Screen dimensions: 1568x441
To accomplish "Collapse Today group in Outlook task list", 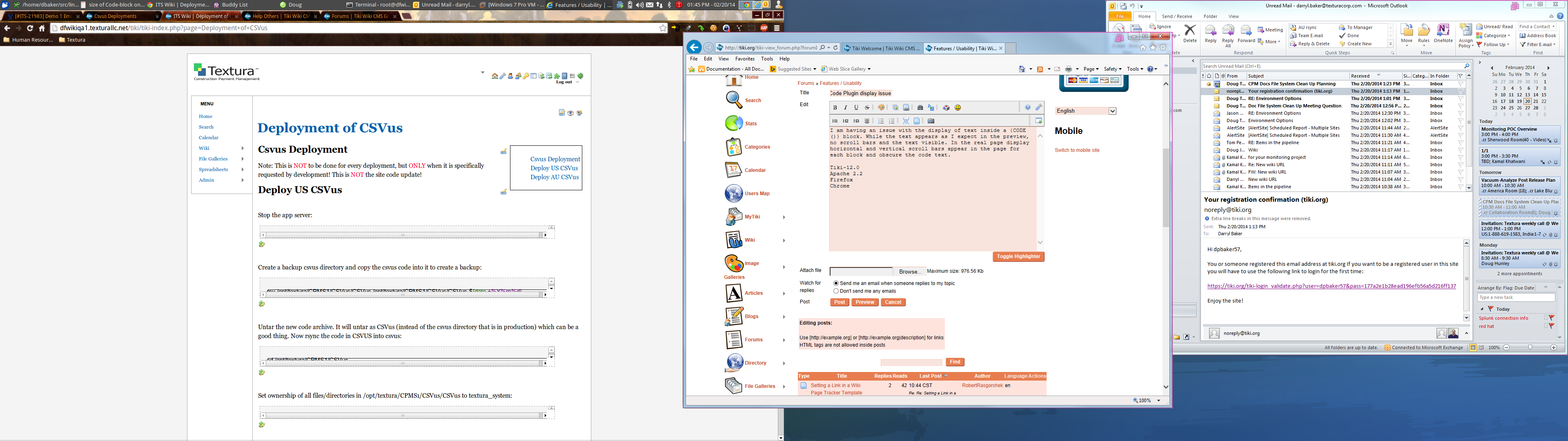I will click(x=1481, y=309).
